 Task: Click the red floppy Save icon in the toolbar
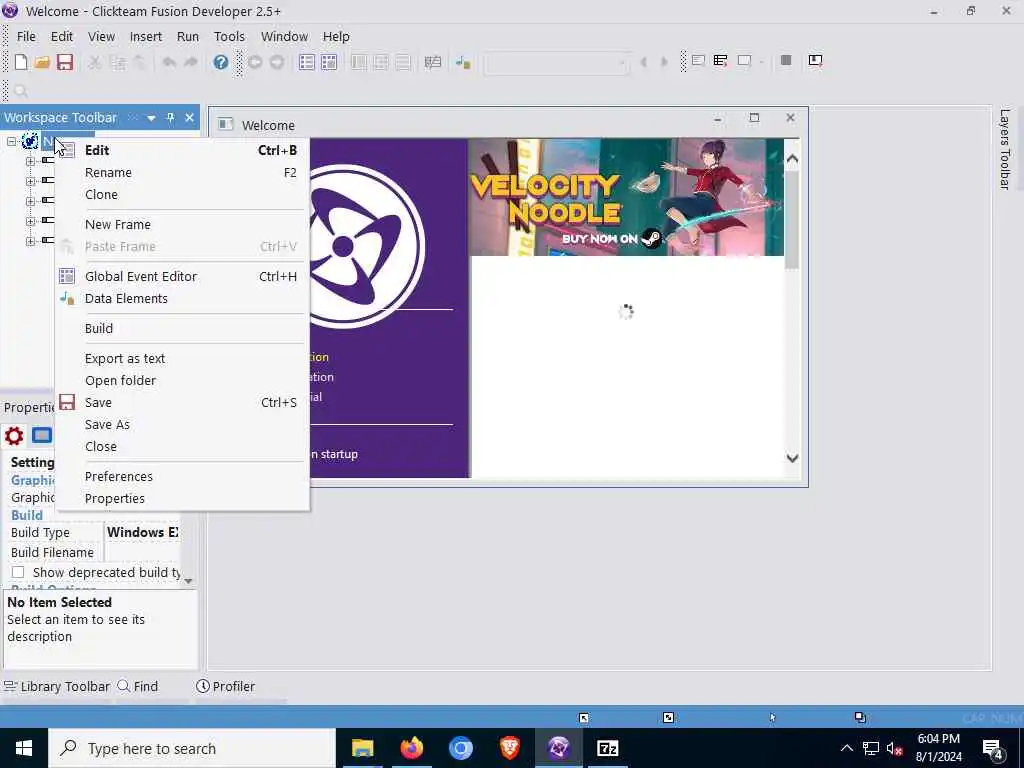click(65, 62)
